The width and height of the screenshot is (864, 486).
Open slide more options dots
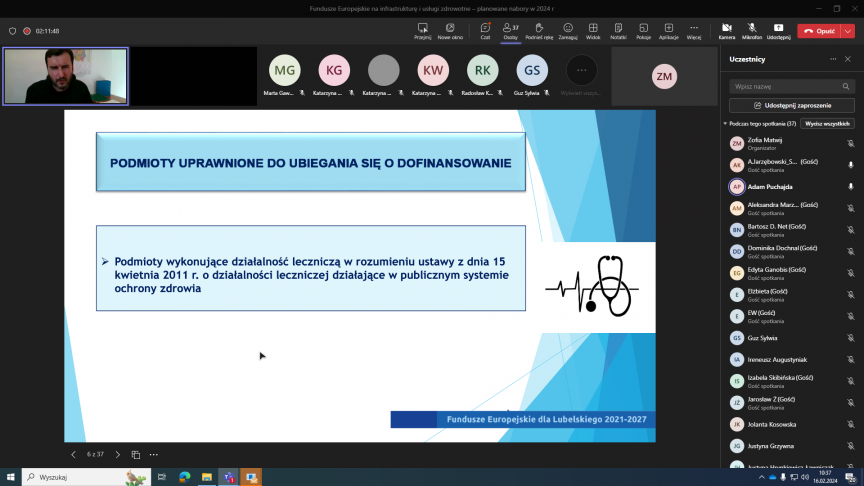point(154,455)
